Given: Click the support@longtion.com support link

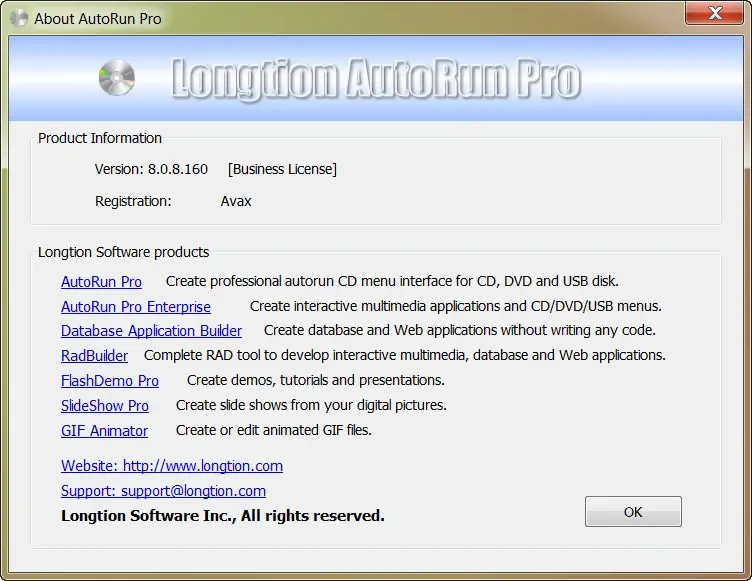Looking at the screenshot, I should [163, 491].
